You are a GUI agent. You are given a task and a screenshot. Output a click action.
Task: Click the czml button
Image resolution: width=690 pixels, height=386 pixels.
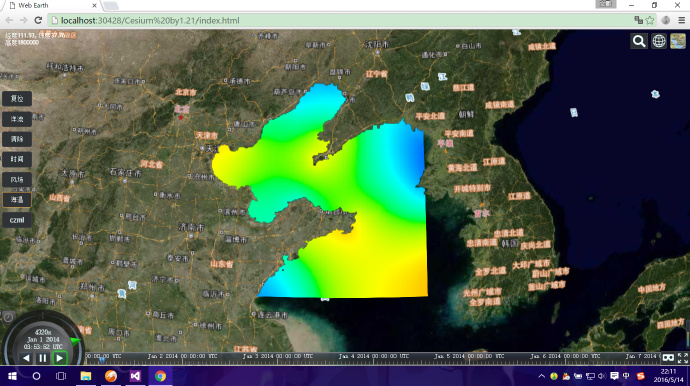(x=17, y=220)
